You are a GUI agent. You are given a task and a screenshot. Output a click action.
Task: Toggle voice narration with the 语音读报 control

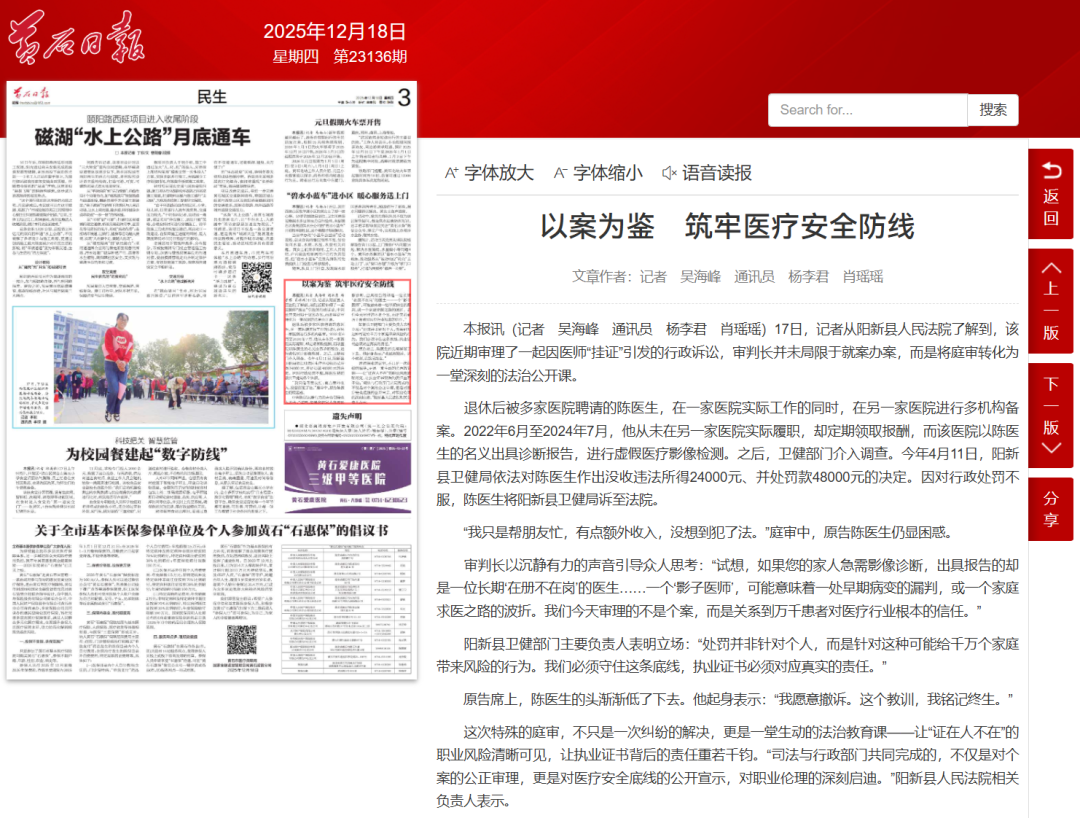point(700,171)
